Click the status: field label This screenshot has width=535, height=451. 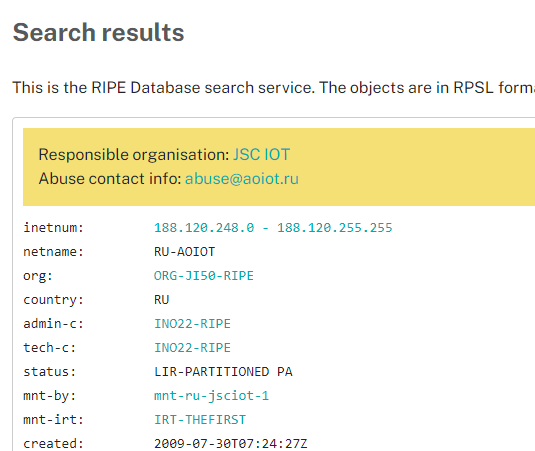coord(50,372)
